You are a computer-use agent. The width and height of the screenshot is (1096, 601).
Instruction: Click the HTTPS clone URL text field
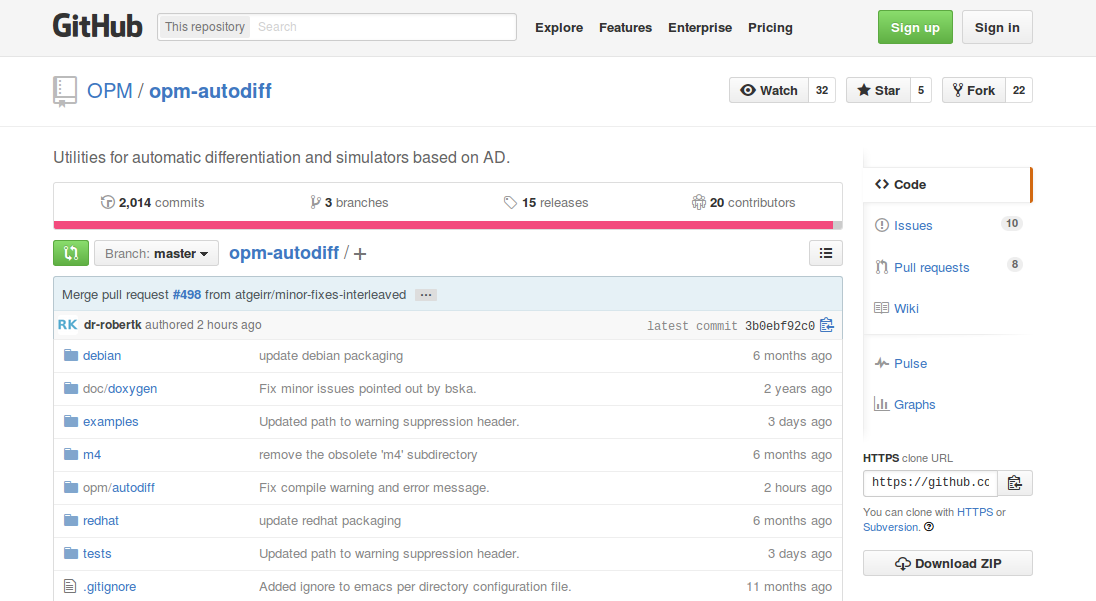coord(930,483)
